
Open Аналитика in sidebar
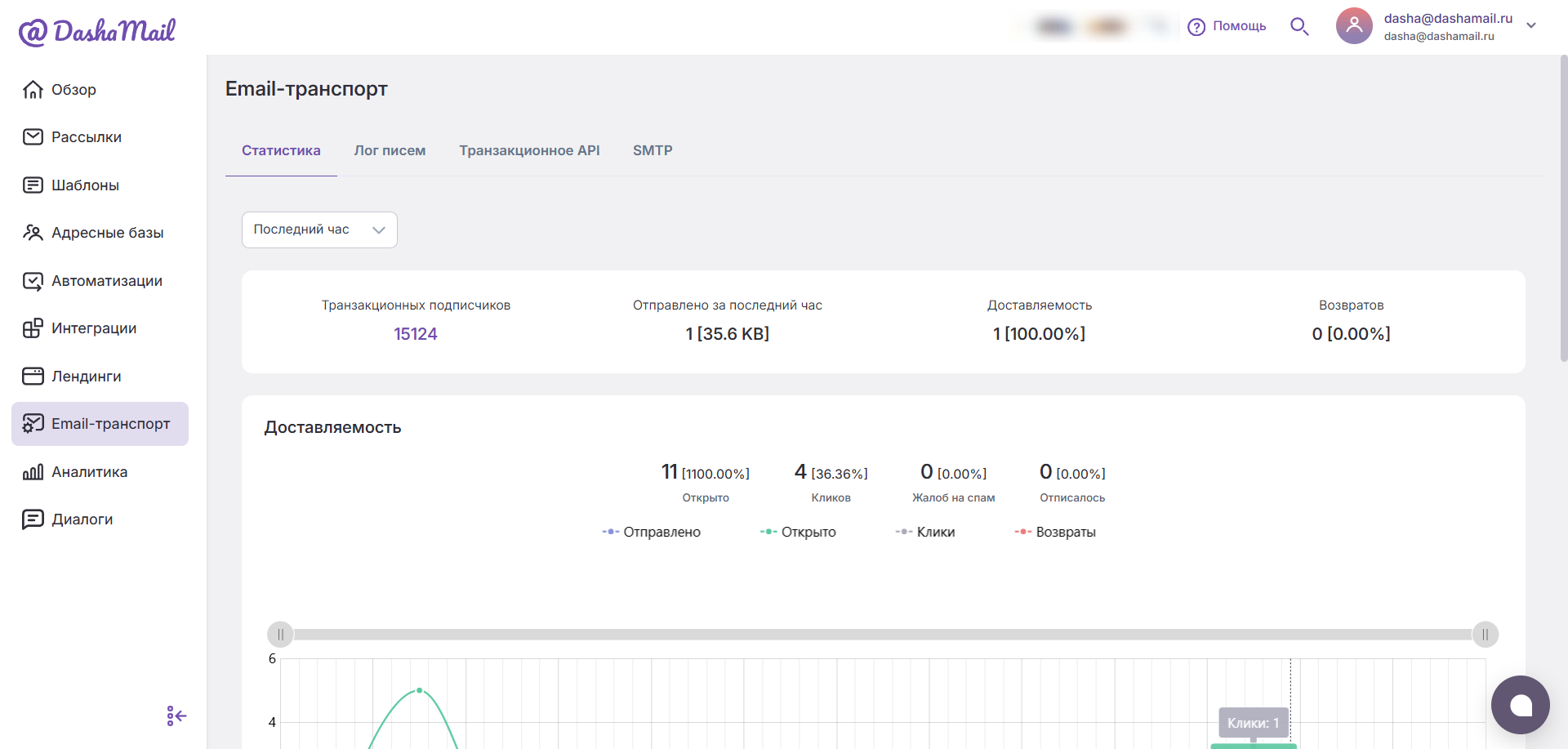click(100, 472)
